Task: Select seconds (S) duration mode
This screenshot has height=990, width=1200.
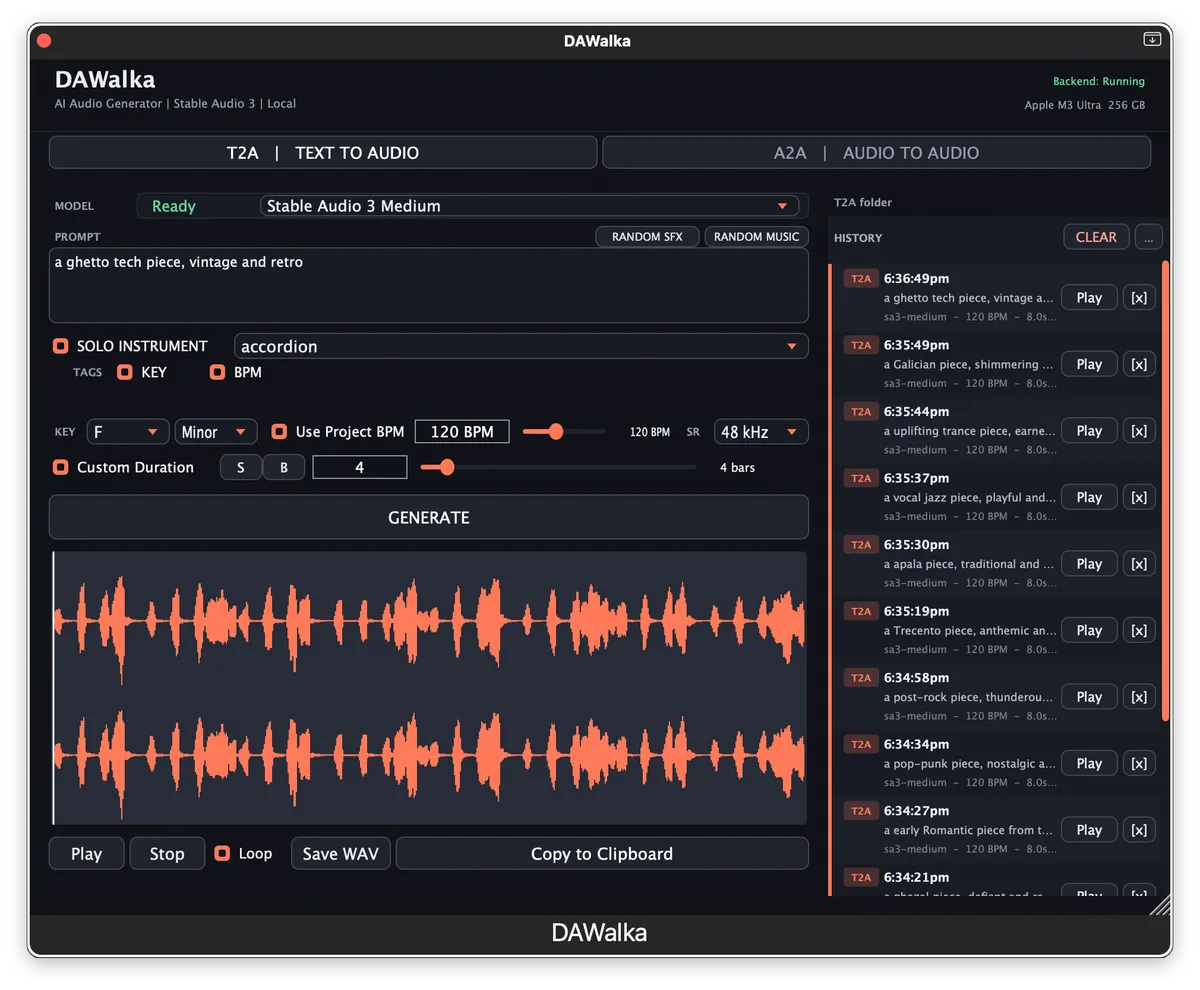Action: coord(241,467)
